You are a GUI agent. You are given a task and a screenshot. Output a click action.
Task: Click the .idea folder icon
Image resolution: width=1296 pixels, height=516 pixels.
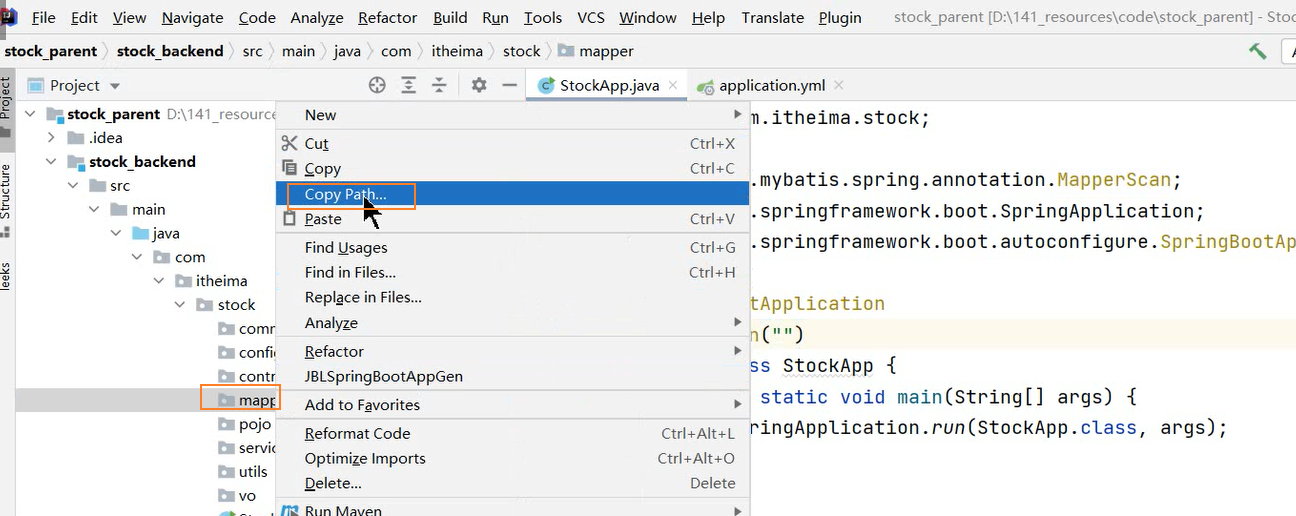pos(75,137)
